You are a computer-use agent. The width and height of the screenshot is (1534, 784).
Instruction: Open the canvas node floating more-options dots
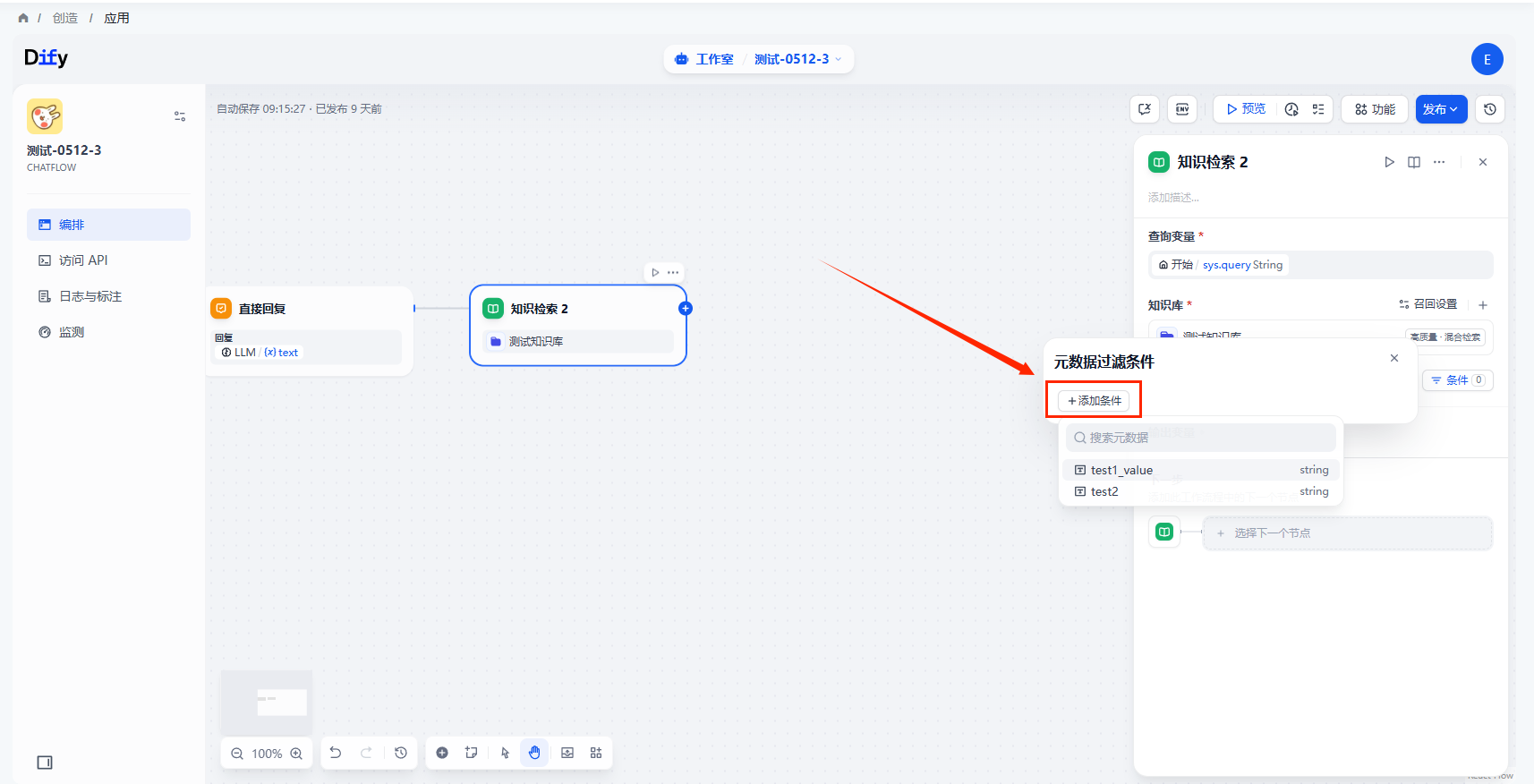tap(673, 272)
